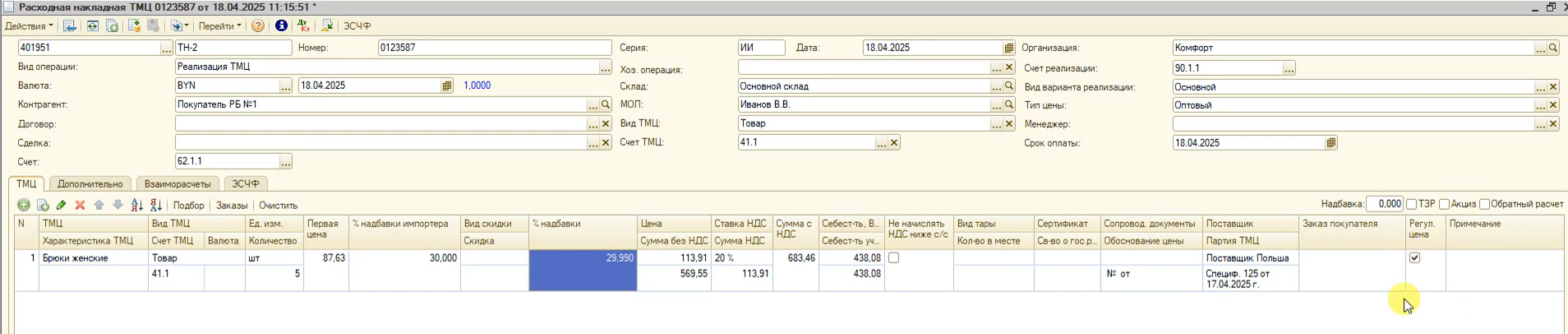Viewport: 1568px width, 334px height.
Task: Open selection for Тип цены Оптовый ellipsis
Action: [1541, 104]
